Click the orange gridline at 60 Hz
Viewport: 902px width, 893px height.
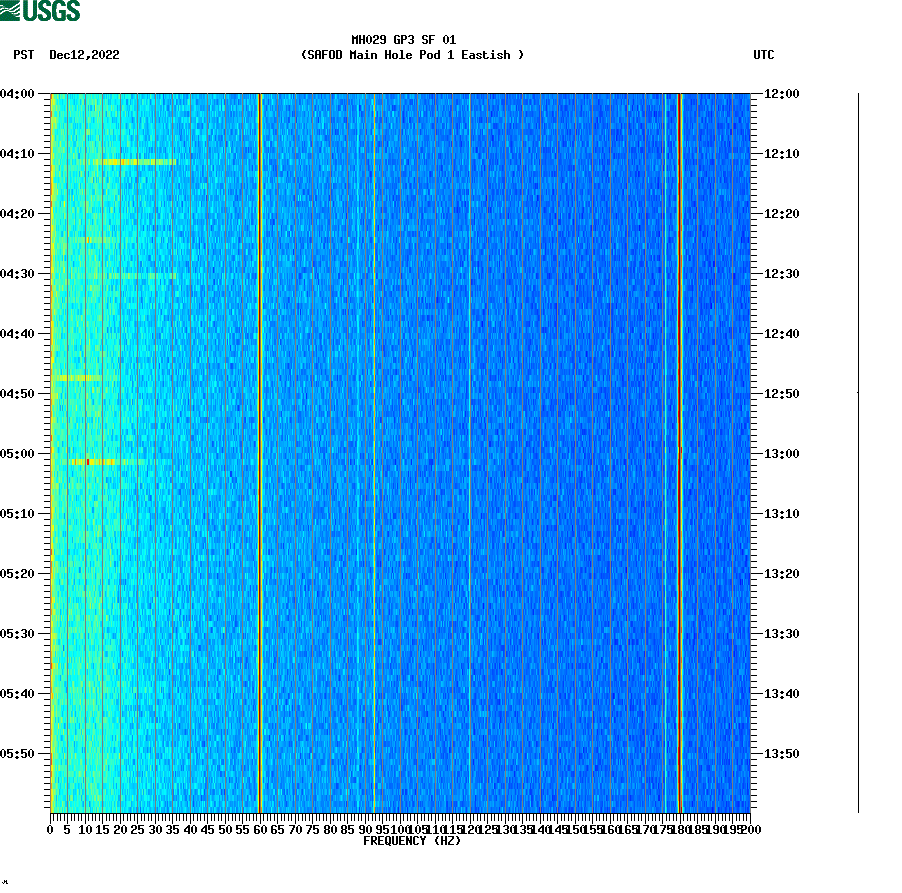(259, 450)
